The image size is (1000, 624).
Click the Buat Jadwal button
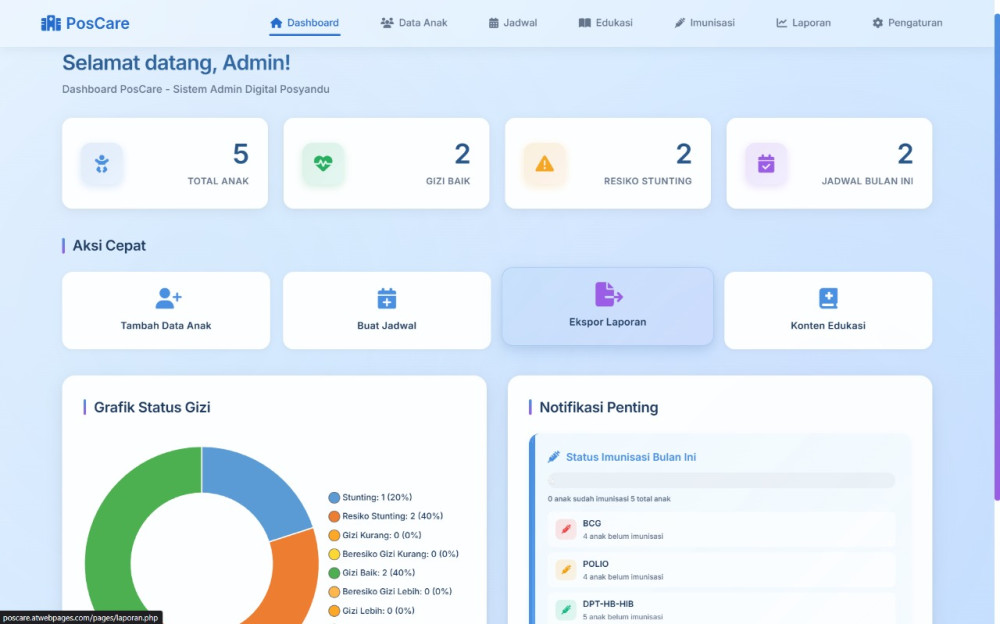[x=387, y=311]
